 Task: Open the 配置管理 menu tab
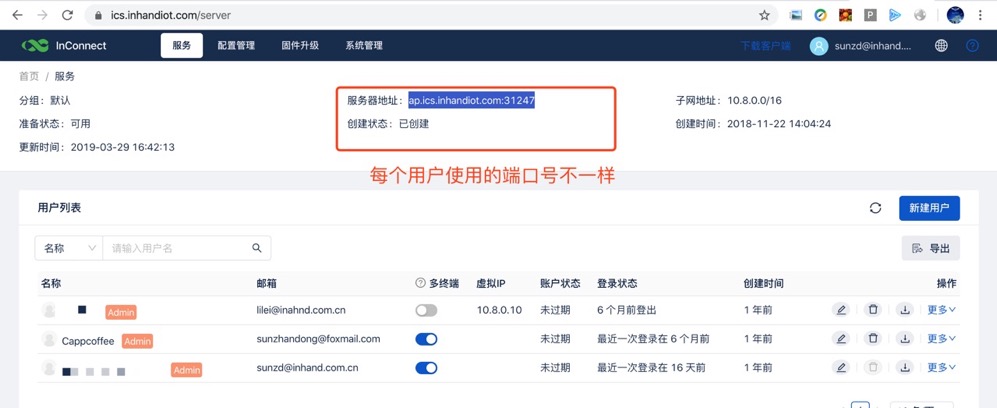pyautogui.click(x=236, y=46)
